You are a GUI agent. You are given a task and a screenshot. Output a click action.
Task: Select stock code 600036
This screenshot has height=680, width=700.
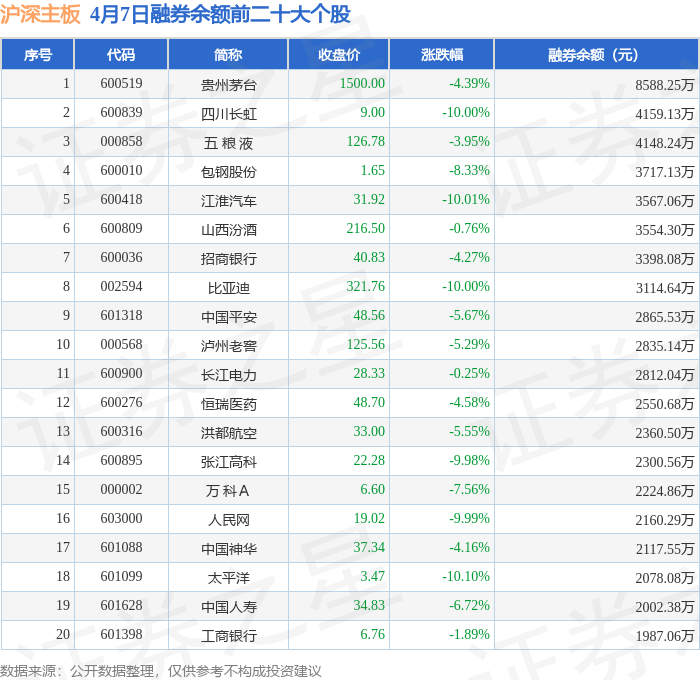(121, 257)
